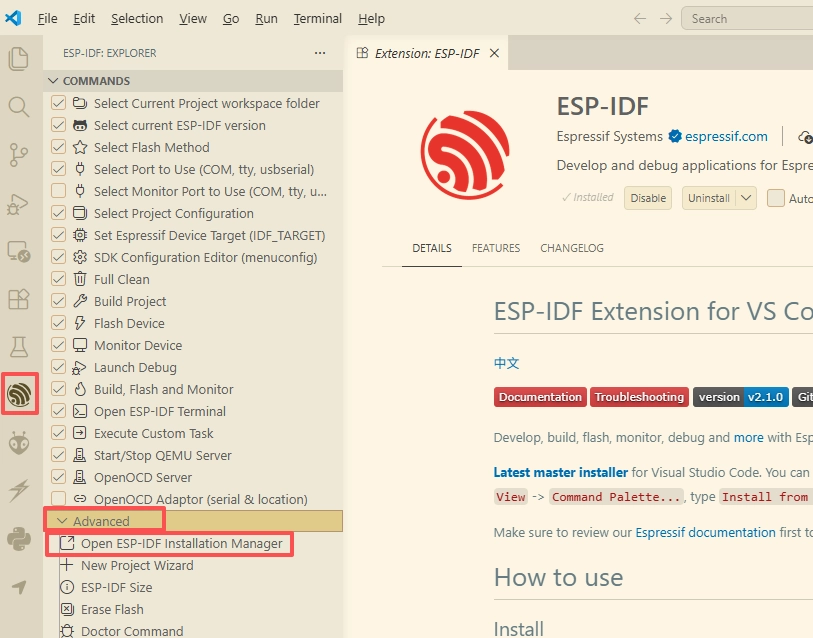
Task: Open the PlatformIO alien head icon
Action: coord(19,443)
